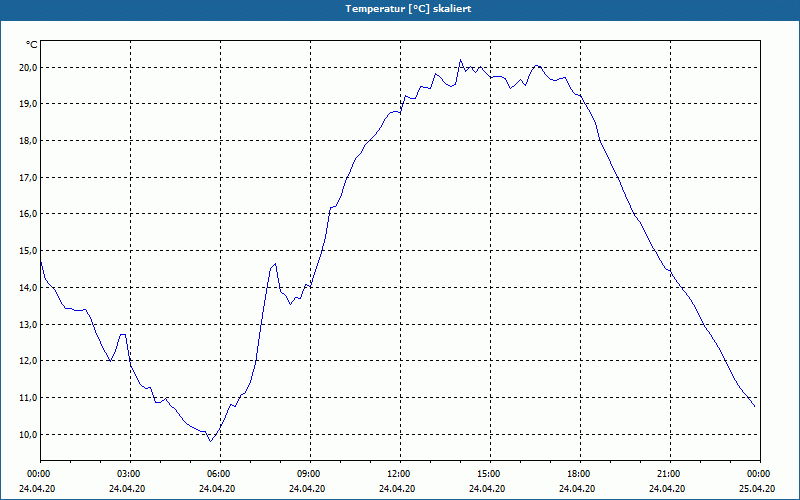Click the 00:00 time label above 24.04.20
The width and height of the screenshot is (800, 500).
click(x=37, y=474)
